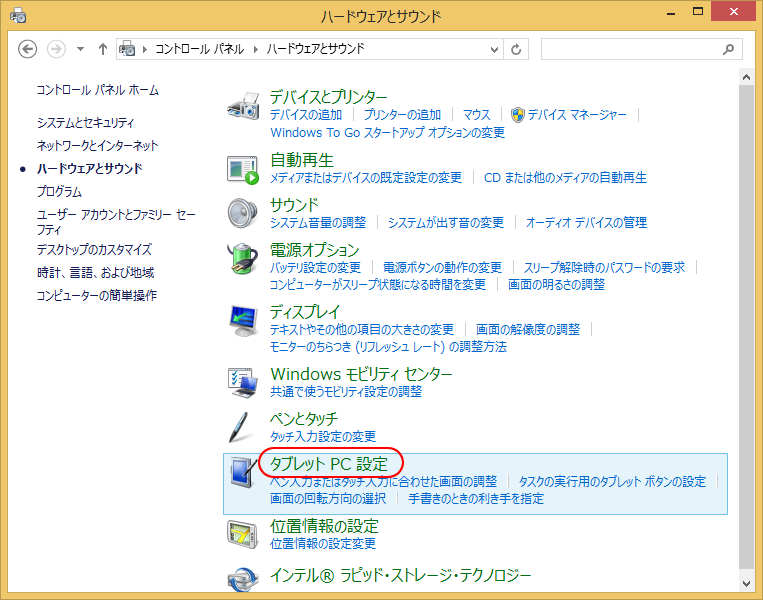This screenshot has height=600, width=763.
Task: Click 画面の明るさの調整 link
Action: click(x=556, y=285)
